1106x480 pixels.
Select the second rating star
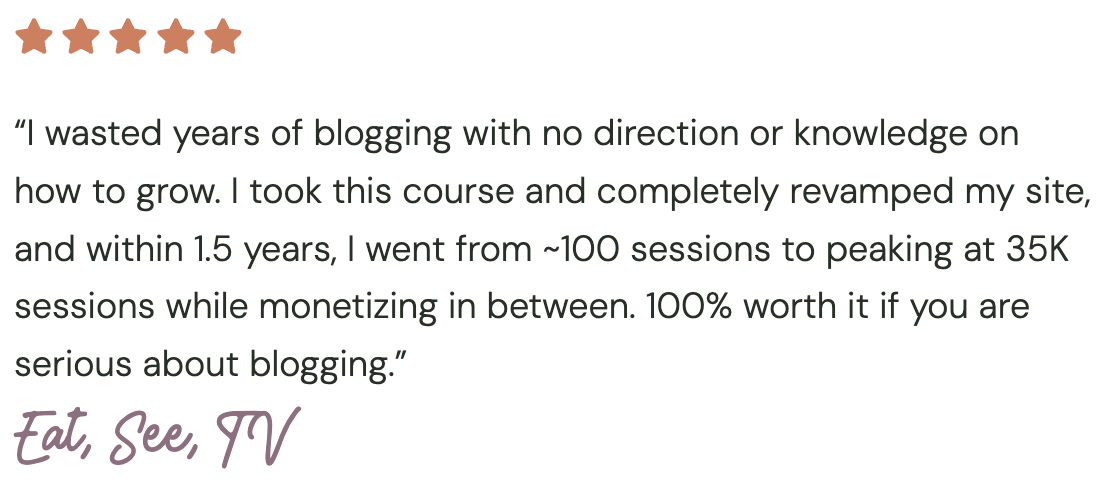81,37
